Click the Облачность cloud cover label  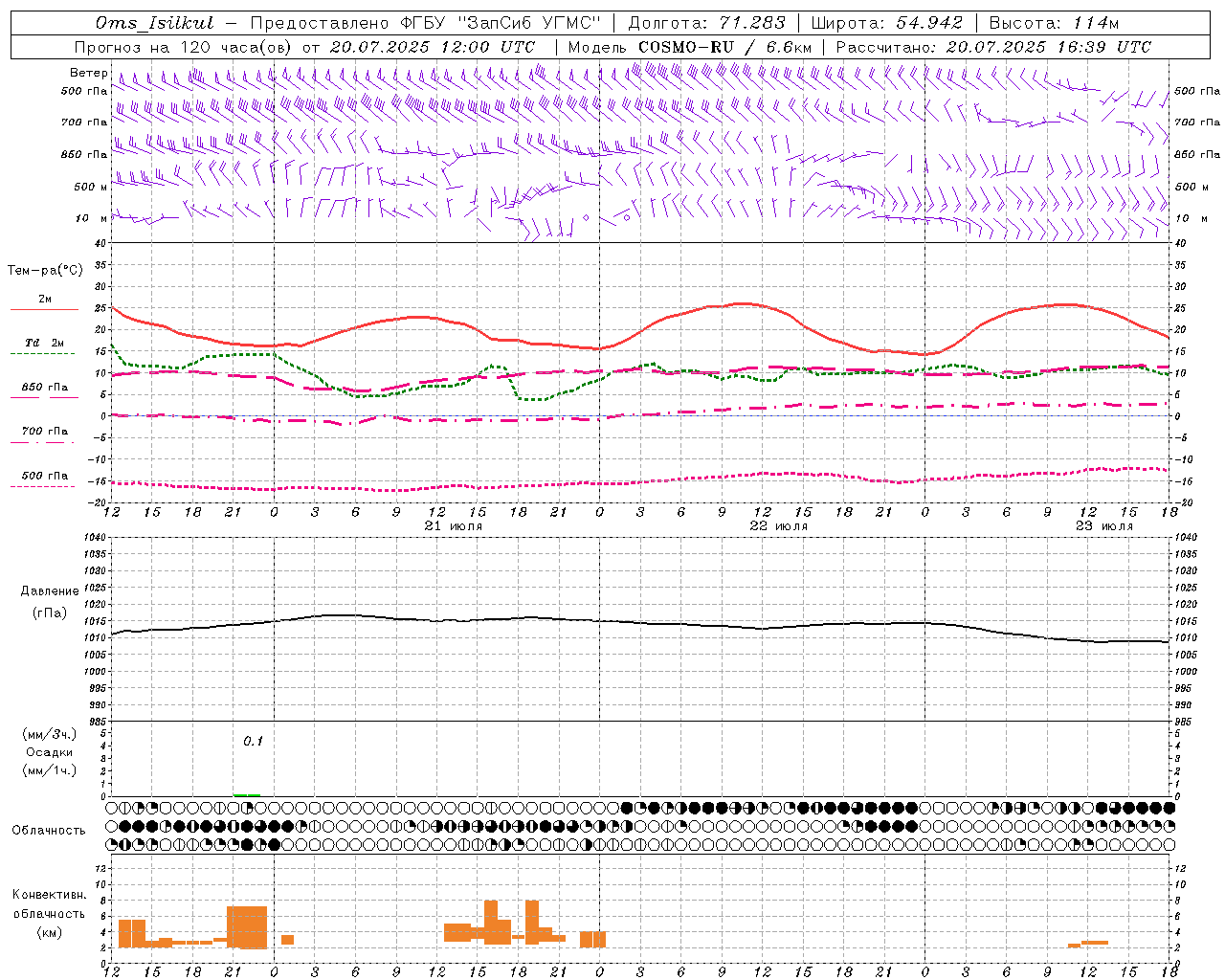pyautogui.click(x=49, y=831)
